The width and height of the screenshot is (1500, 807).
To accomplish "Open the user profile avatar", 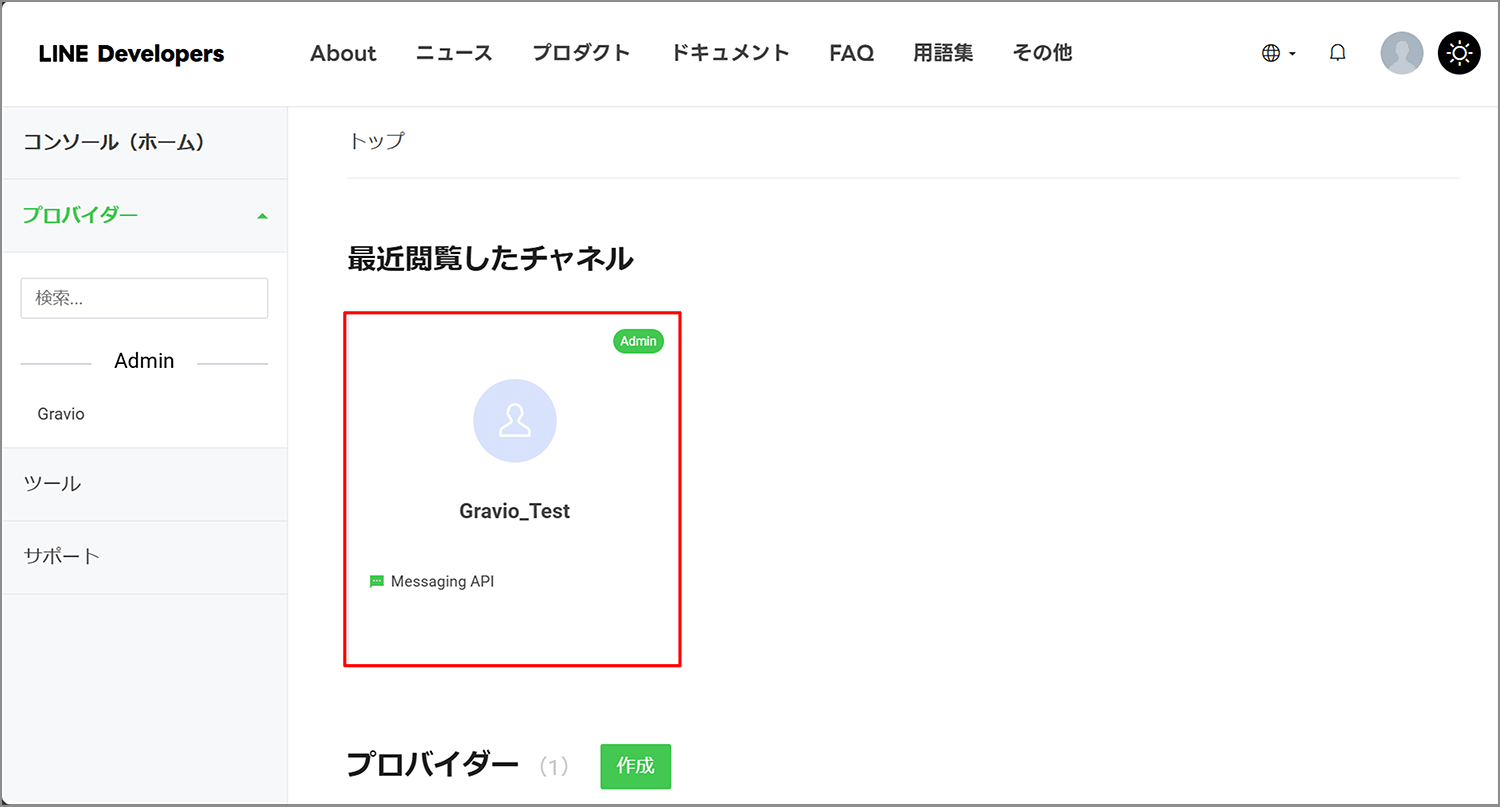I will point(1401,54).
